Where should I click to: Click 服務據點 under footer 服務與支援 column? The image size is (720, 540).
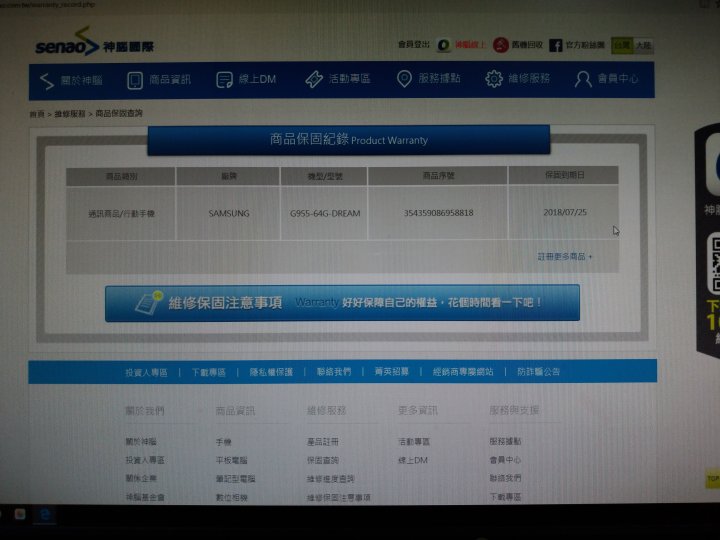pyautogui.click(x=505, y=441)
